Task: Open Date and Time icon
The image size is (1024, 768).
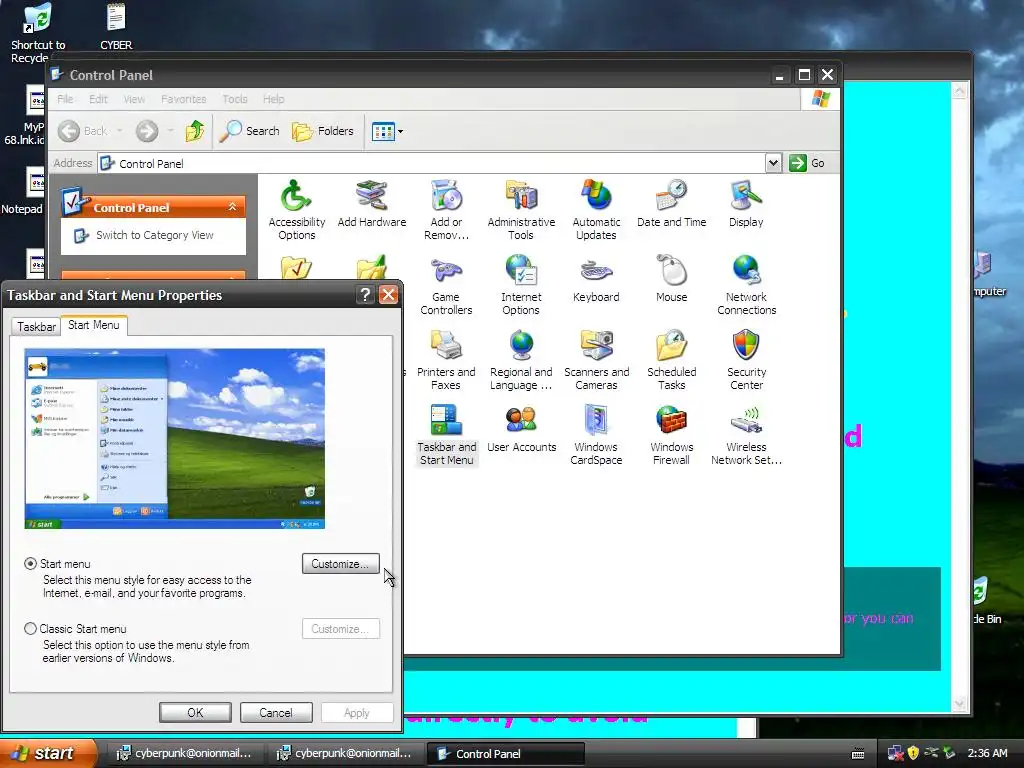Action: pos(671,204)
